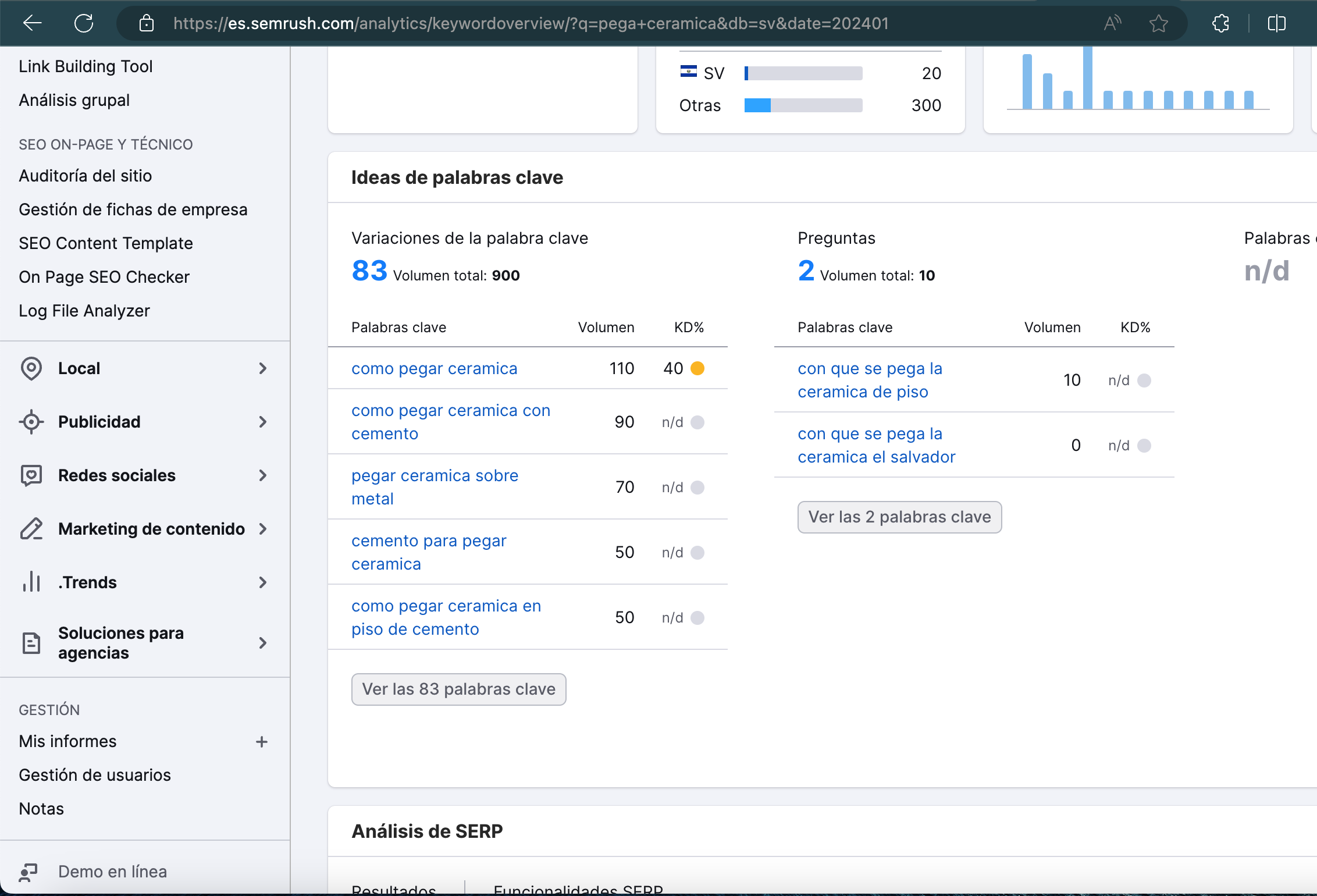The width and height of the screenshot is (1317, 896).
Task: Expand the Local menu chevron
Action: pos(263,368)
